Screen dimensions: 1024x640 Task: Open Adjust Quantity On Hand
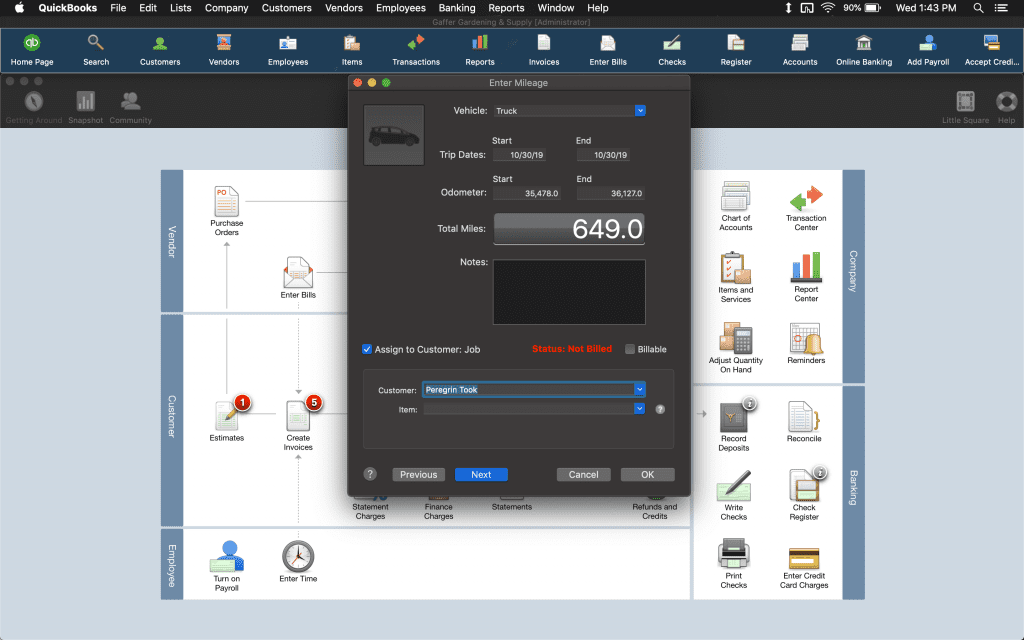(736, 347)
